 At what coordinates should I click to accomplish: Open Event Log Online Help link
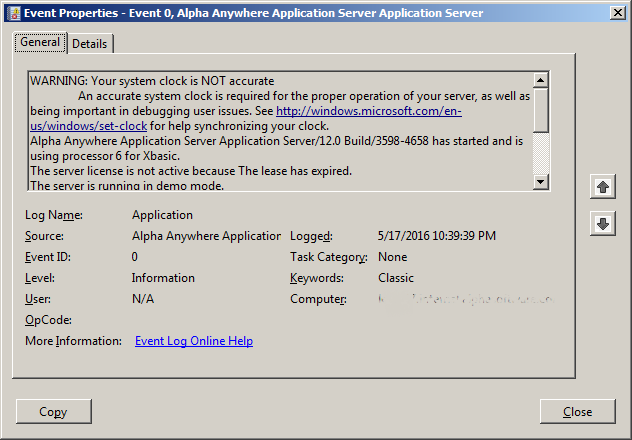(x=194, y=341)
